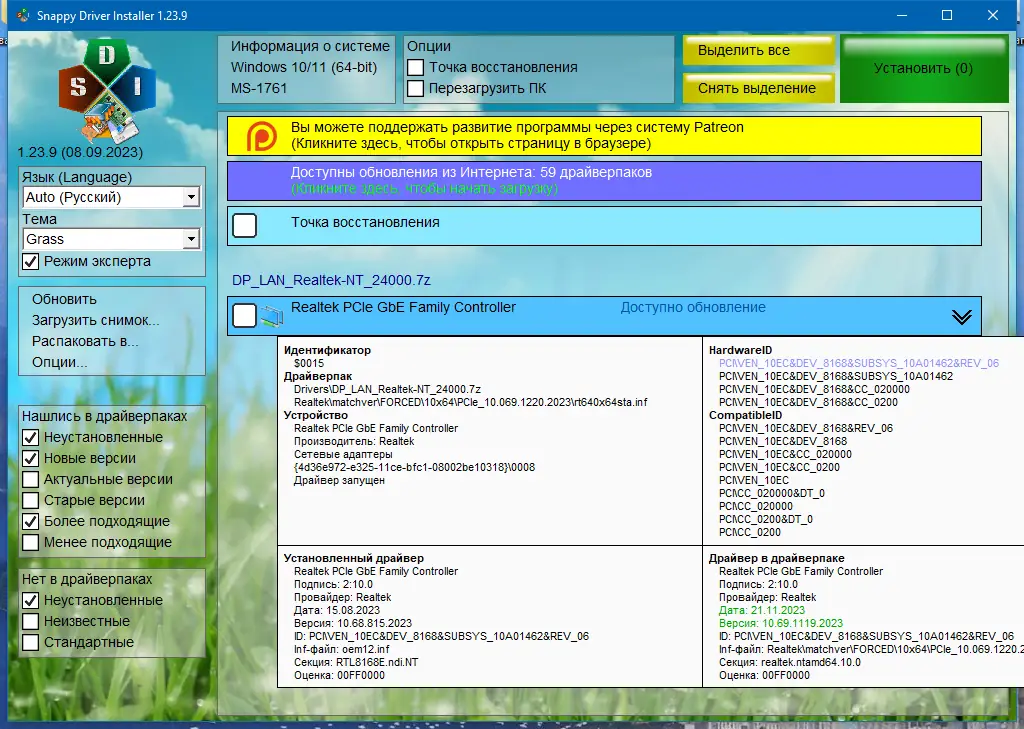Image resolution: width=1024 pixels, height=729 pixels.
Task: Click Загрузить снимок... menu item
Action: click(x=95, y=320)
